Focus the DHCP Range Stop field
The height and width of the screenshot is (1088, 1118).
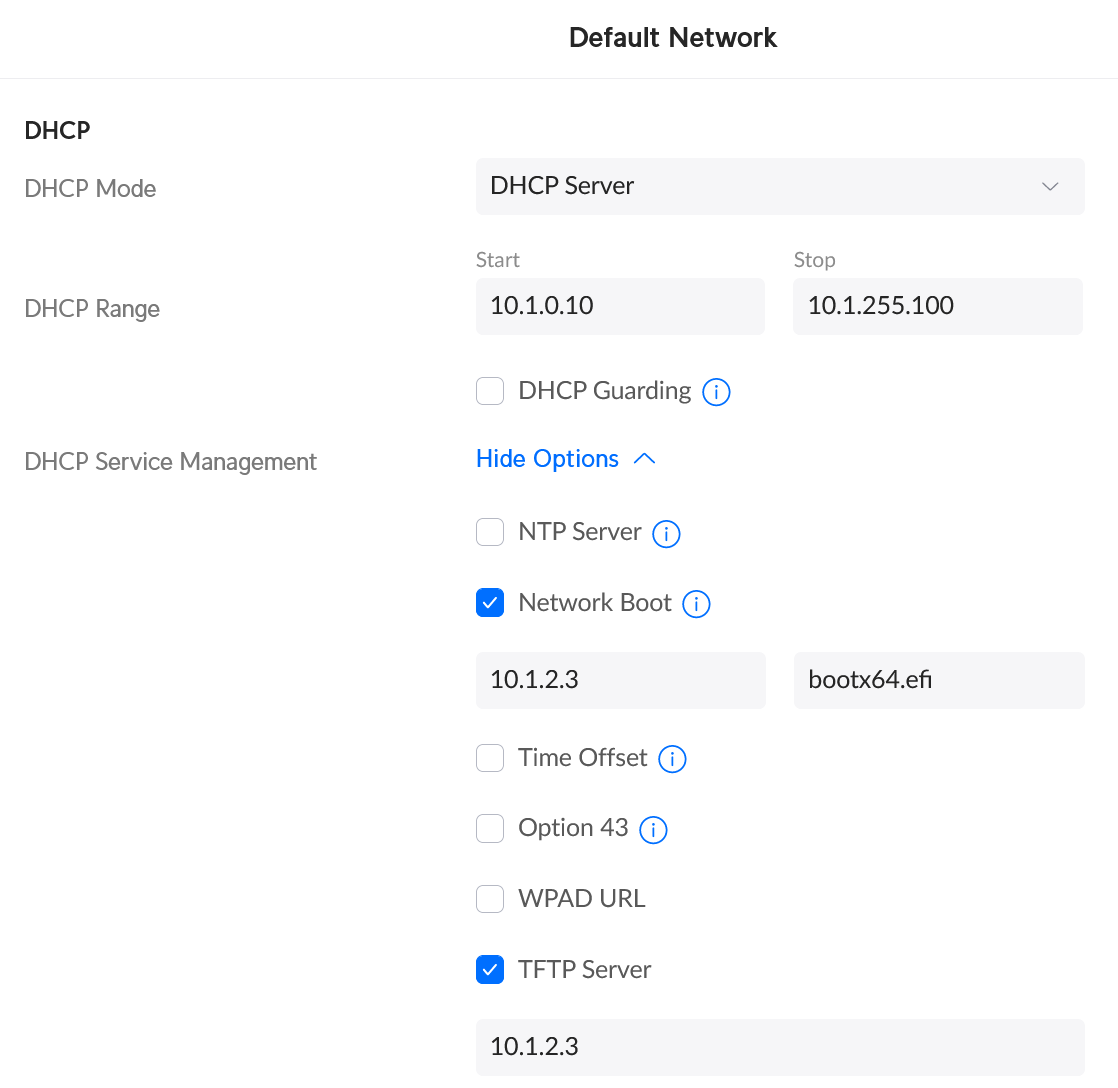click(x=937, y=306)
